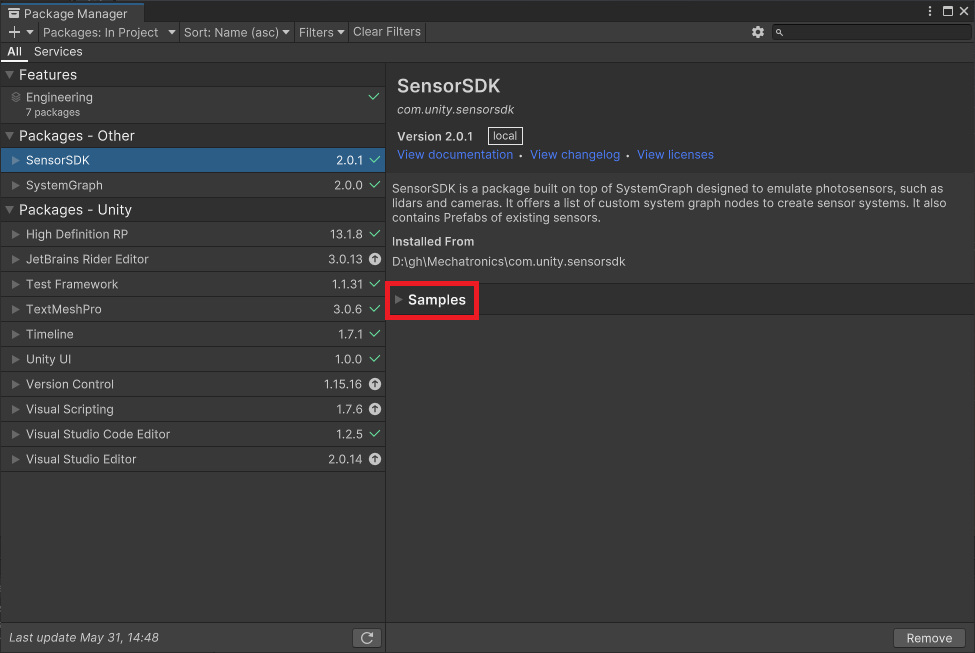975x653 pixels.
Task: Select the Unity UI package
Action: coord(193,359)
